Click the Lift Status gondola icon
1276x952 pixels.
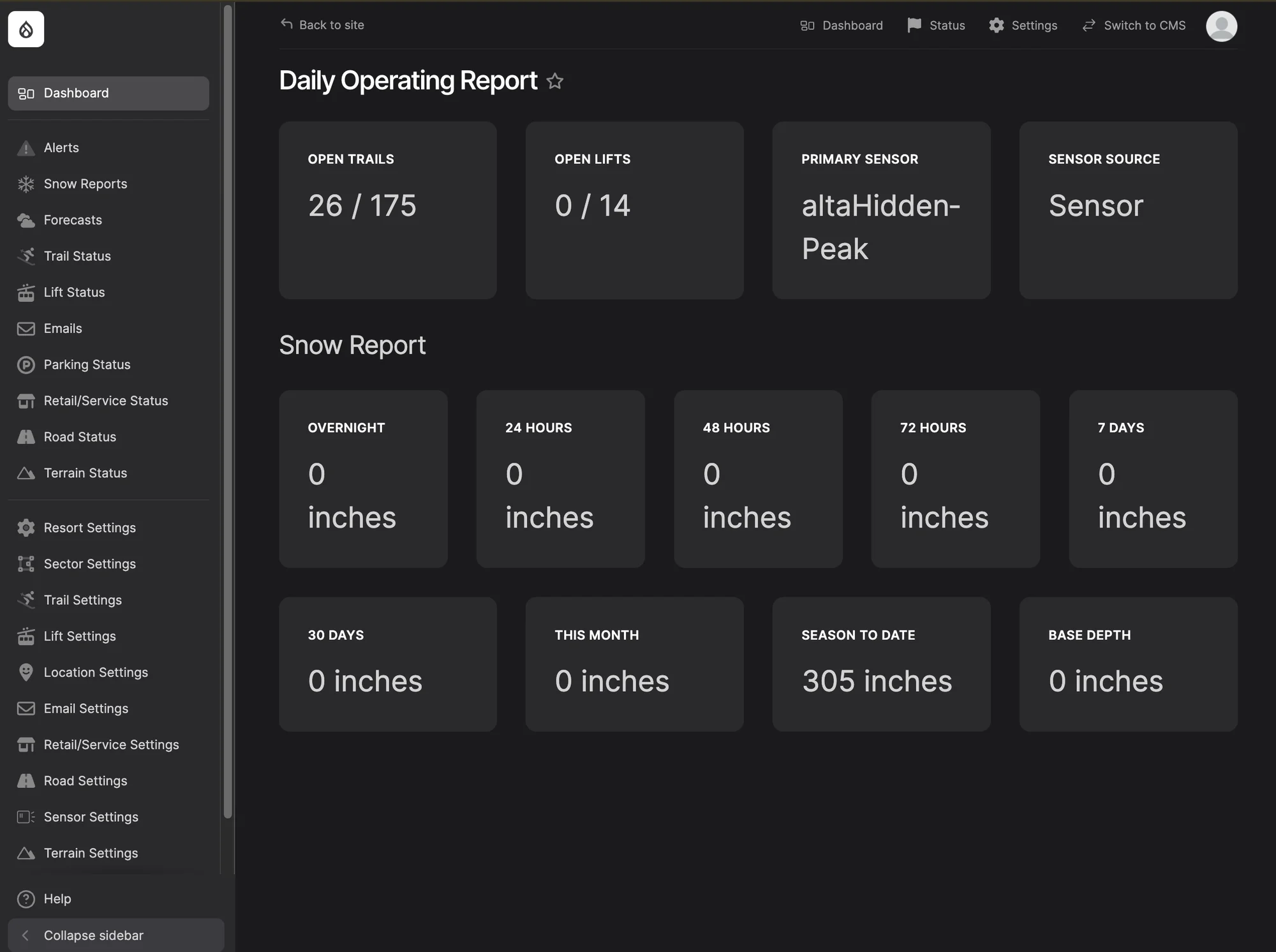coord(26,292)
